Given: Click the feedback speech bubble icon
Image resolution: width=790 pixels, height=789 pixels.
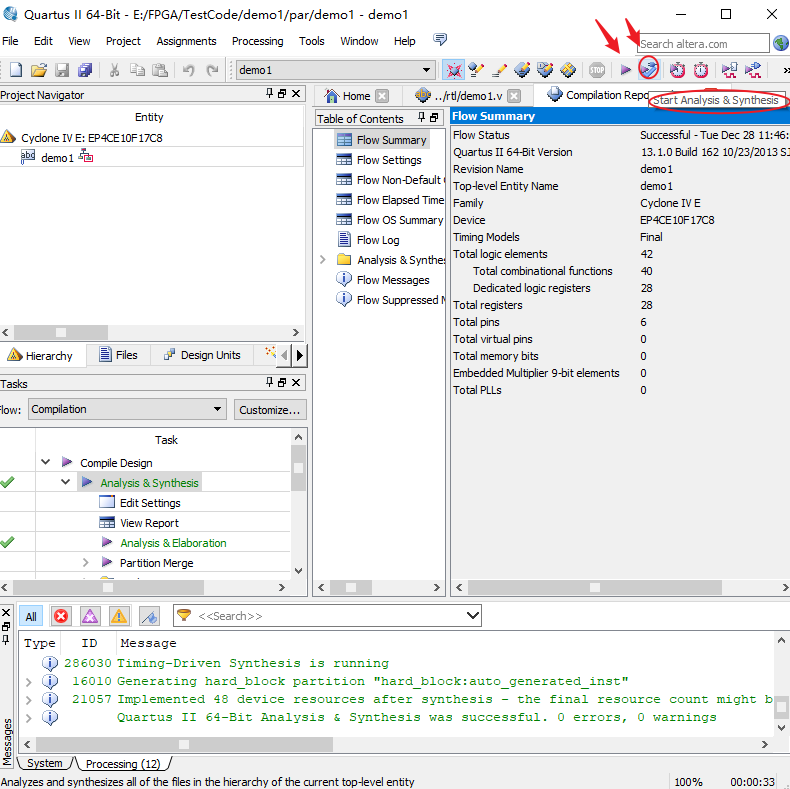Looking at the screenshot, I should pyautogui.click(x=440, y=39).
